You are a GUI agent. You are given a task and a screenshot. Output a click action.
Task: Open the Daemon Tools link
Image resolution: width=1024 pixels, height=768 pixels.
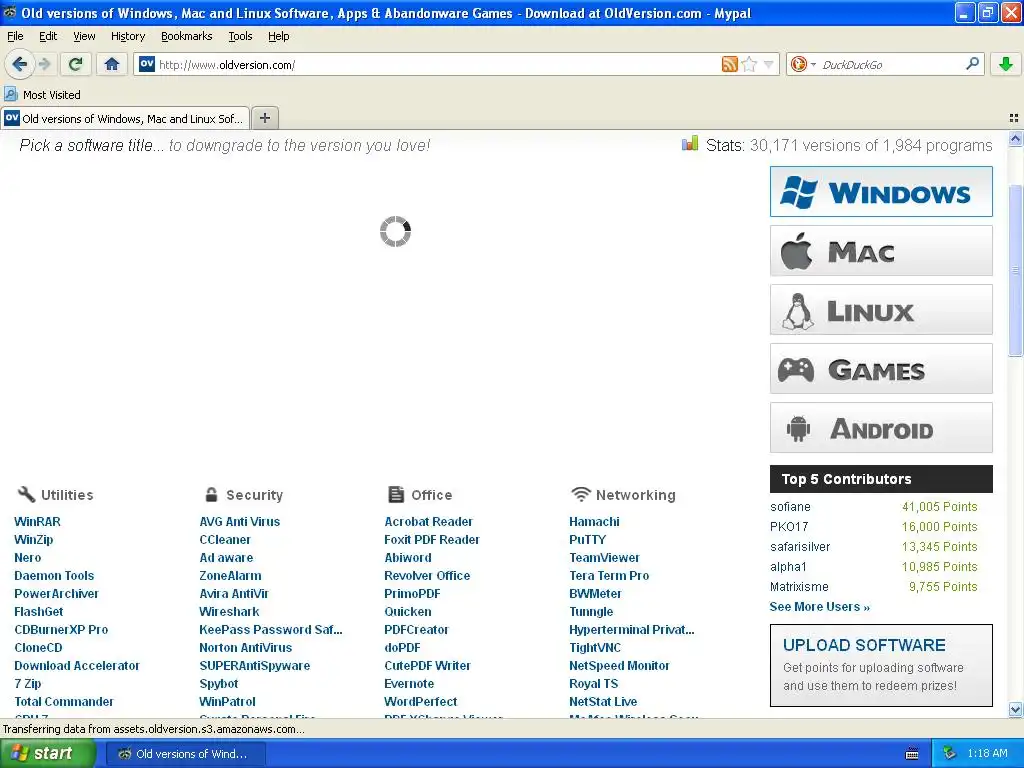[x=54, y=576]
